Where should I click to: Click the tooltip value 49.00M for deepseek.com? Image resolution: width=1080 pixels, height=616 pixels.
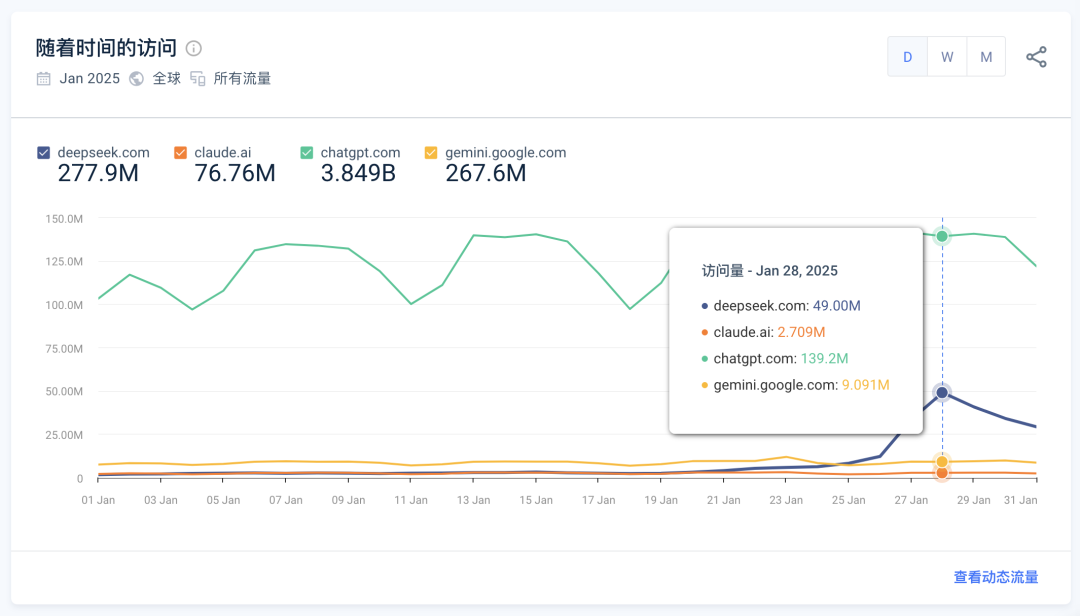pos(836,306)
